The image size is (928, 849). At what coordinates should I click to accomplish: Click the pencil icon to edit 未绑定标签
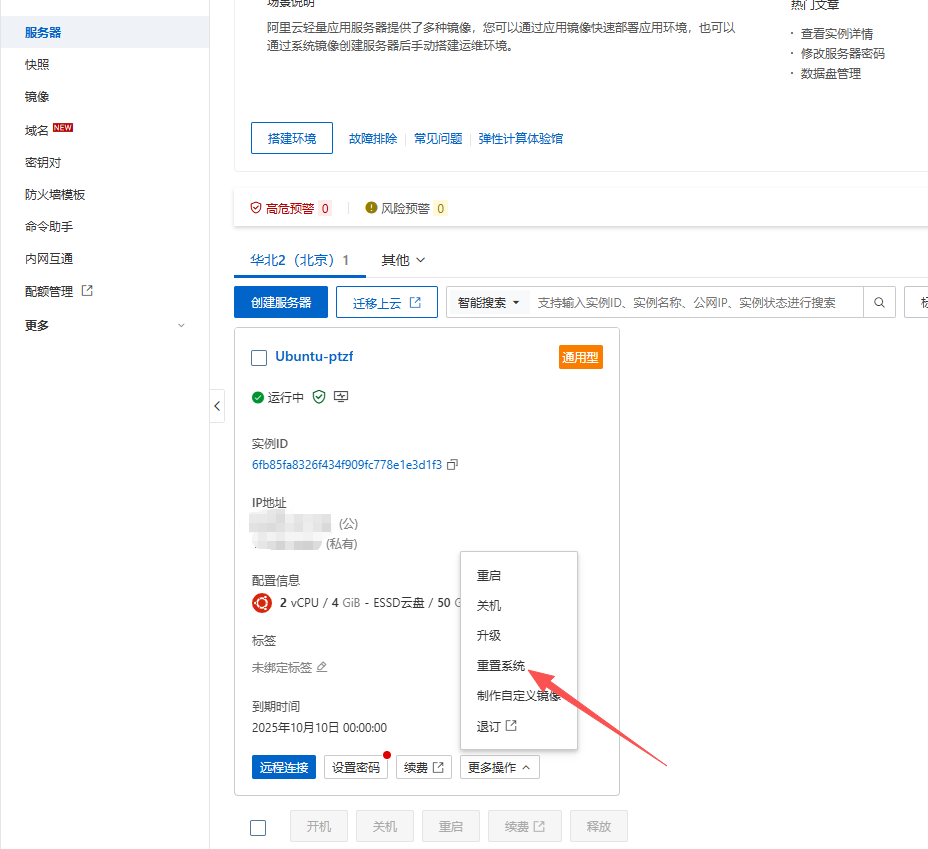pyautogui.click(x=322, y=667)
